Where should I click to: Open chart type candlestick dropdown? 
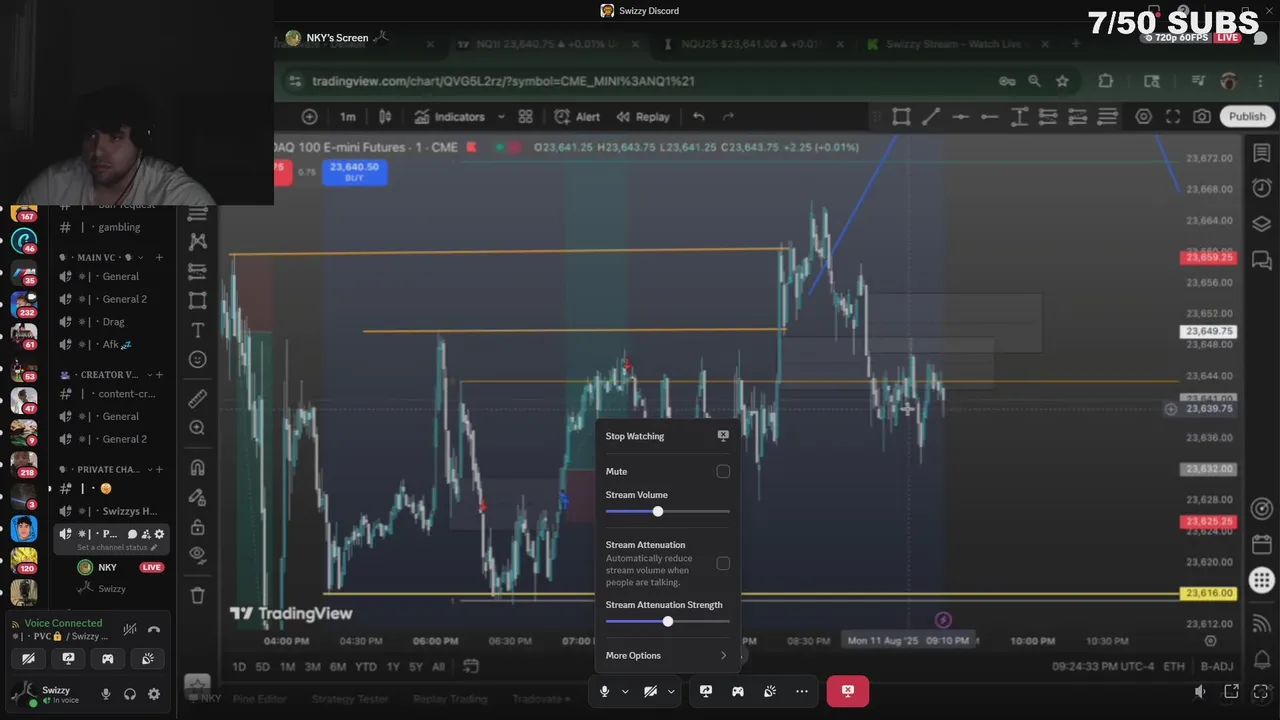[x=385, y=117]
